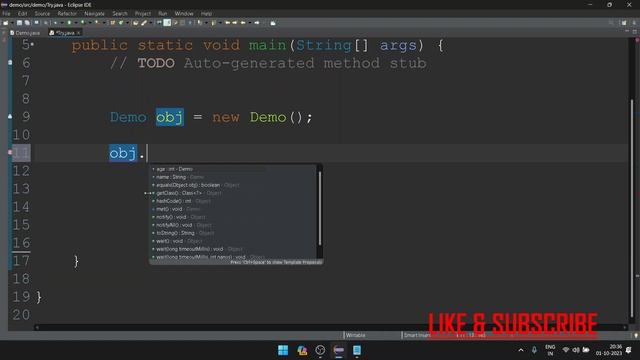The height and width of the screenshot is (360, 640).
Task: Click the New Java Package toolbar icon
Action: 113,23
